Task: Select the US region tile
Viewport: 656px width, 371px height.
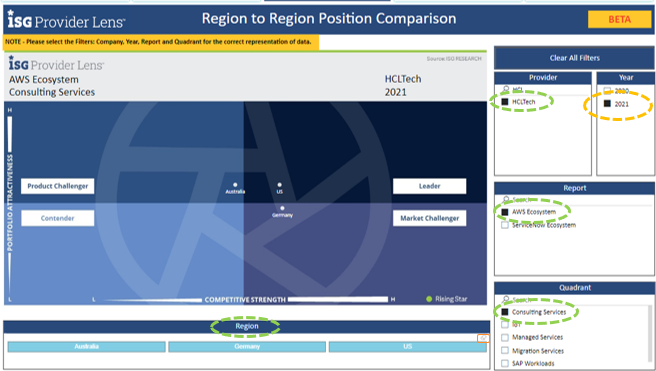Action: (407, 346)
